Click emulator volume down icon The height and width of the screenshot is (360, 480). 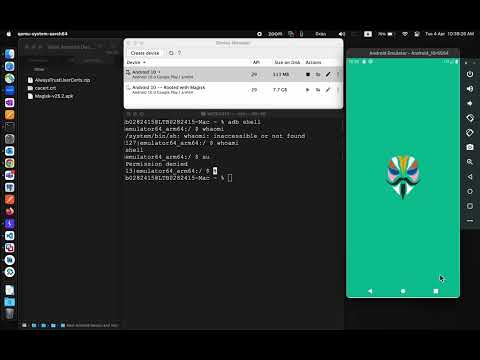[x=470, y=103]
